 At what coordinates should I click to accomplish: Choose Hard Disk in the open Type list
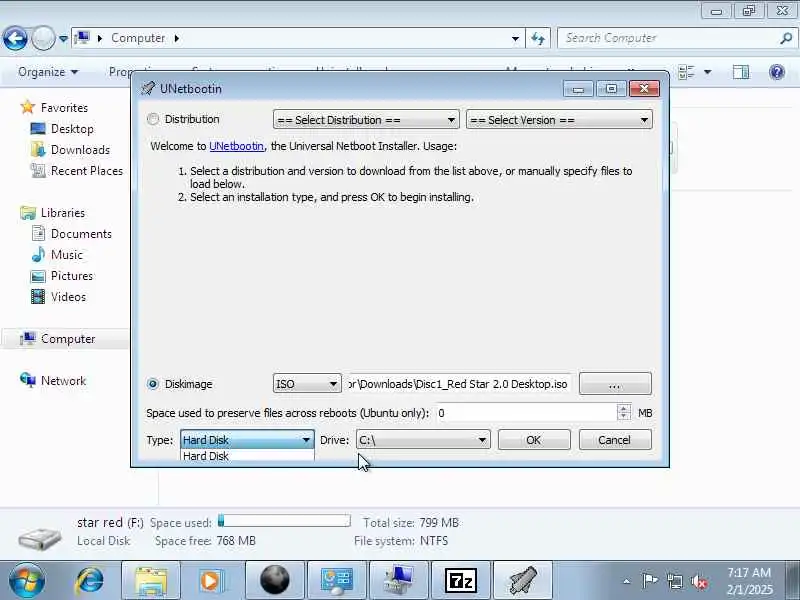tap(246, 456)
